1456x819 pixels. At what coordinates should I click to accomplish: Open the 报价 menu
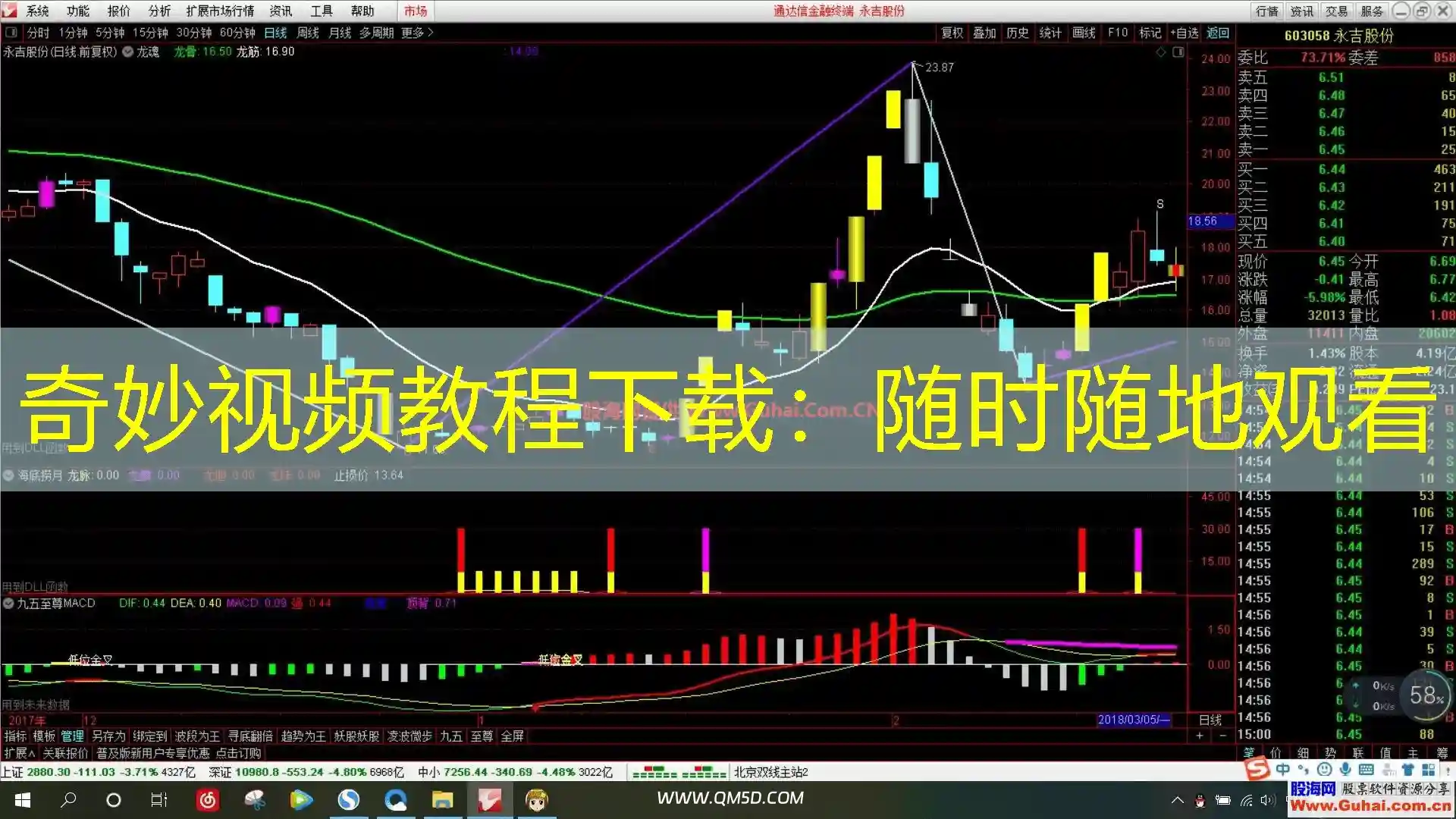(x=118, y=11)
